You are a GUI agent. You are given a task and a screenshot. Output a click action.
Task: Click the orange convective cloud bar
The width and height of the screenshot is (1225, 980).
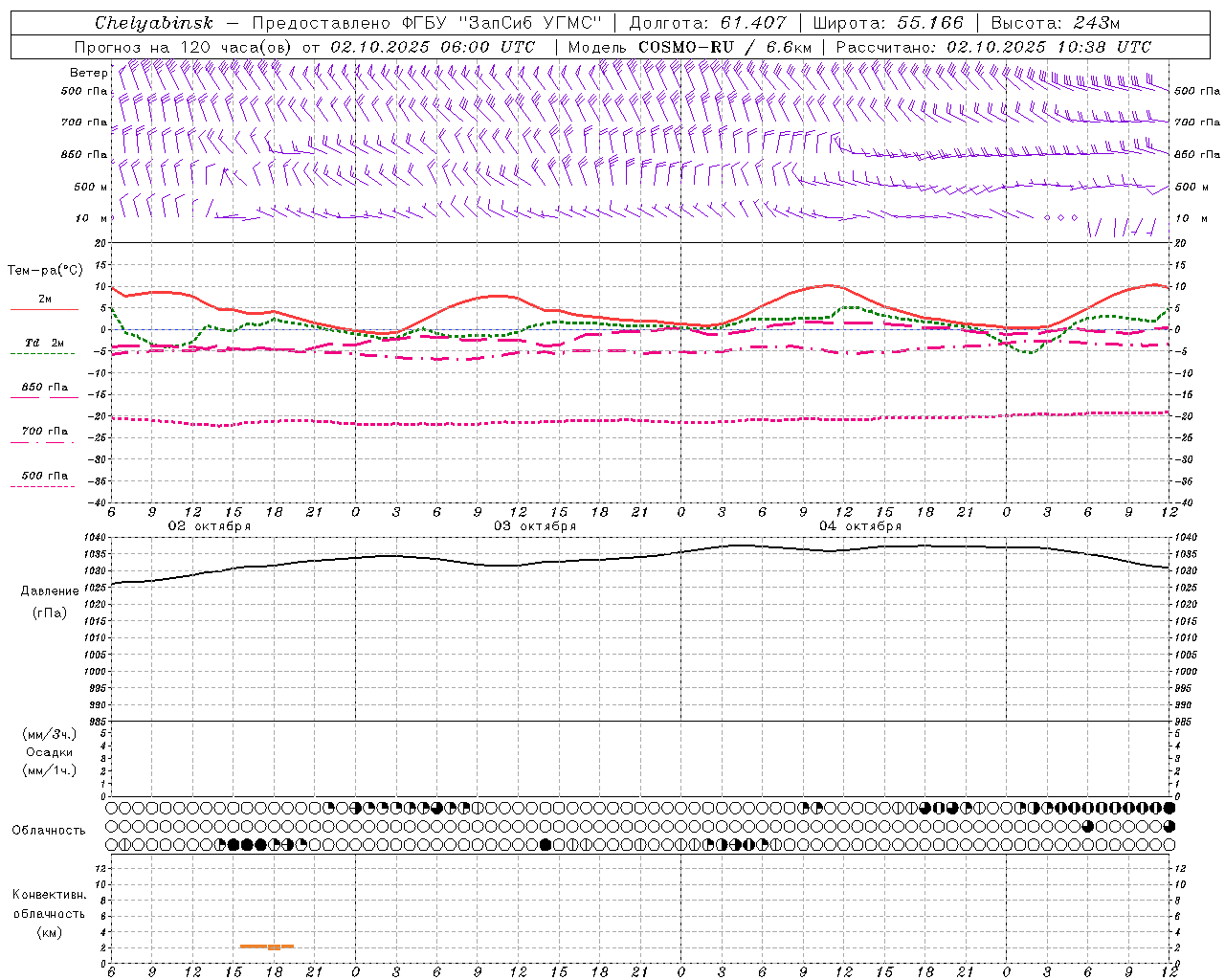267,947
